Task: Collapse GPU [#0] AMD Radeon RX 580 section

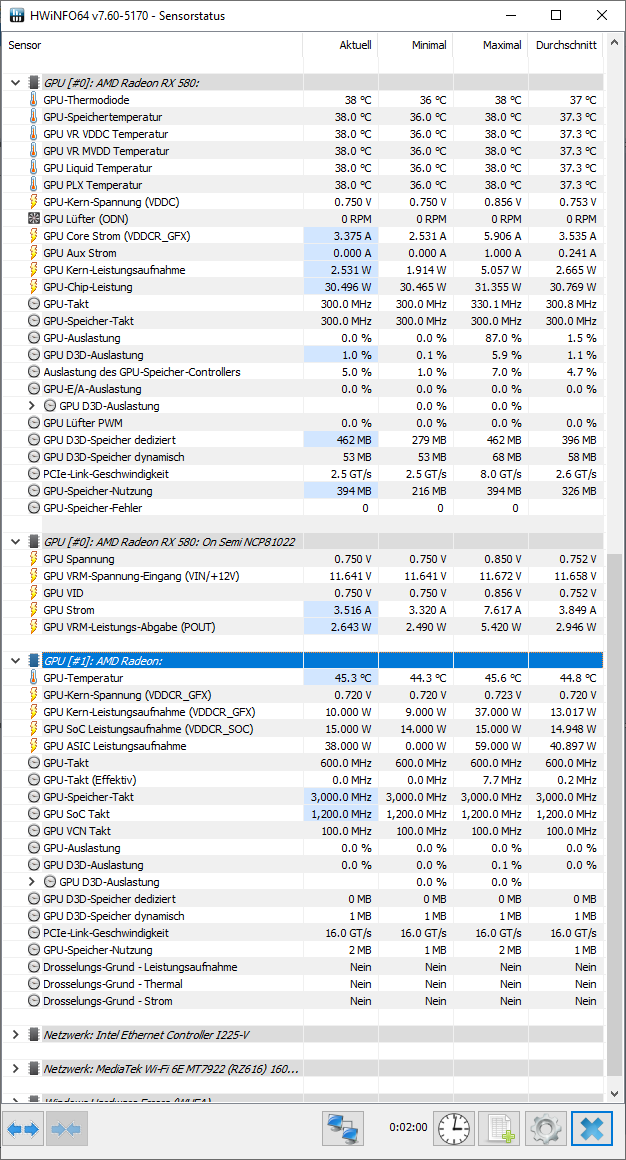Action: 16,83
